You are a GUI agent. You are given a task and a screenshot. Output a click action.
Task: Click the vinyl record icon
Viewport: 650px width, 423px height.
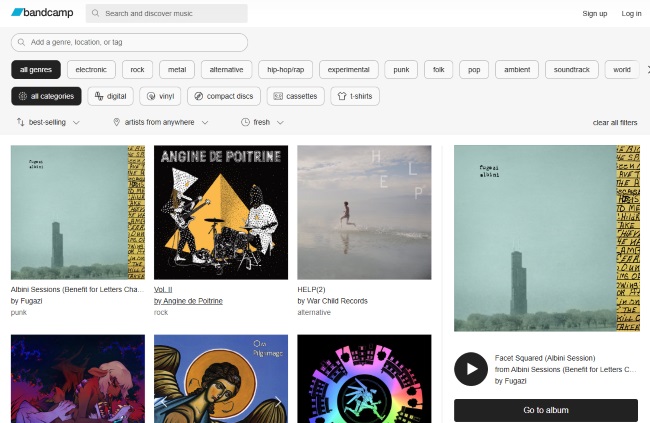tap(151, 96)
